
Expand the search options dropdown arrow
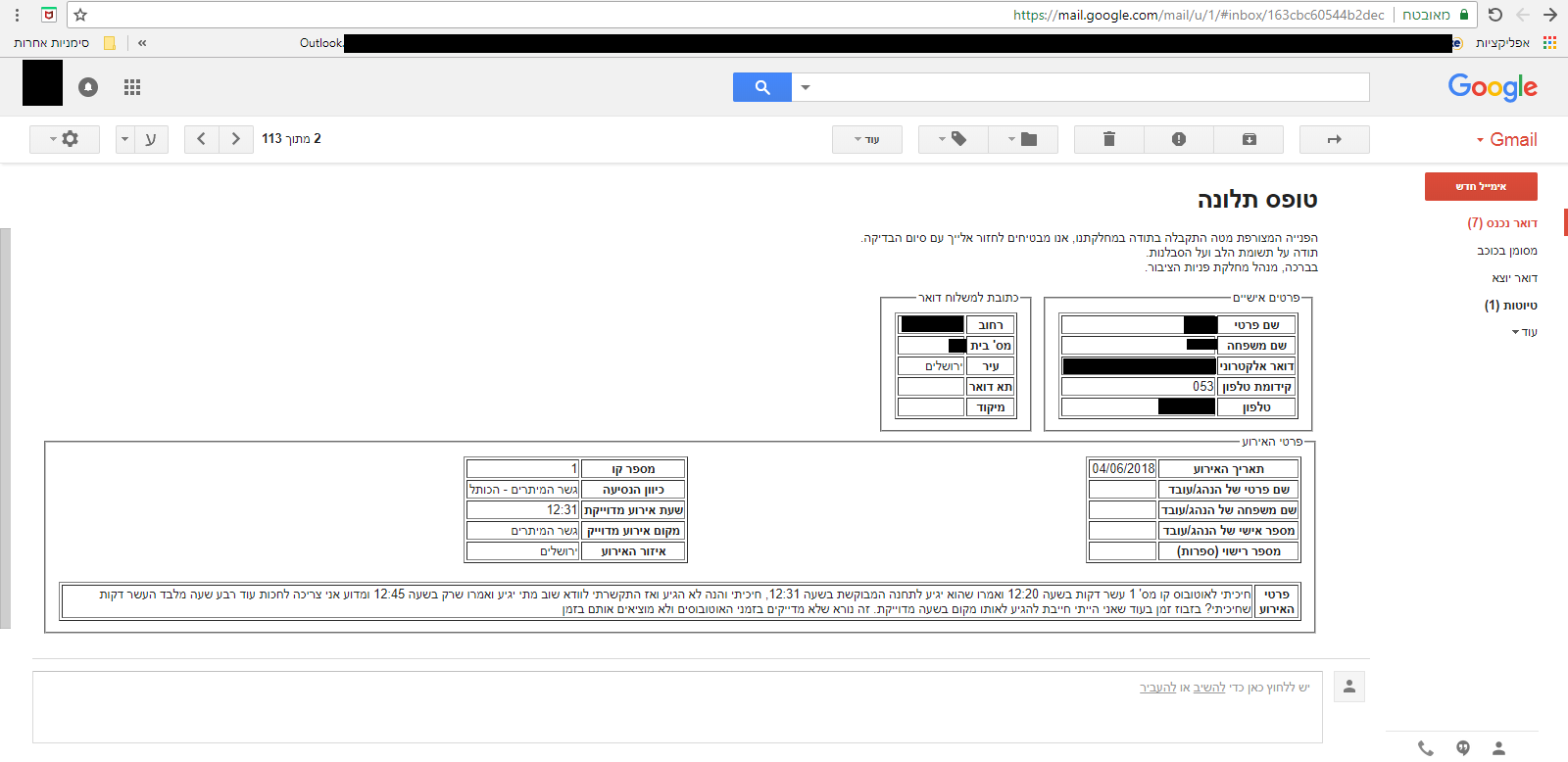click(806, 87)
